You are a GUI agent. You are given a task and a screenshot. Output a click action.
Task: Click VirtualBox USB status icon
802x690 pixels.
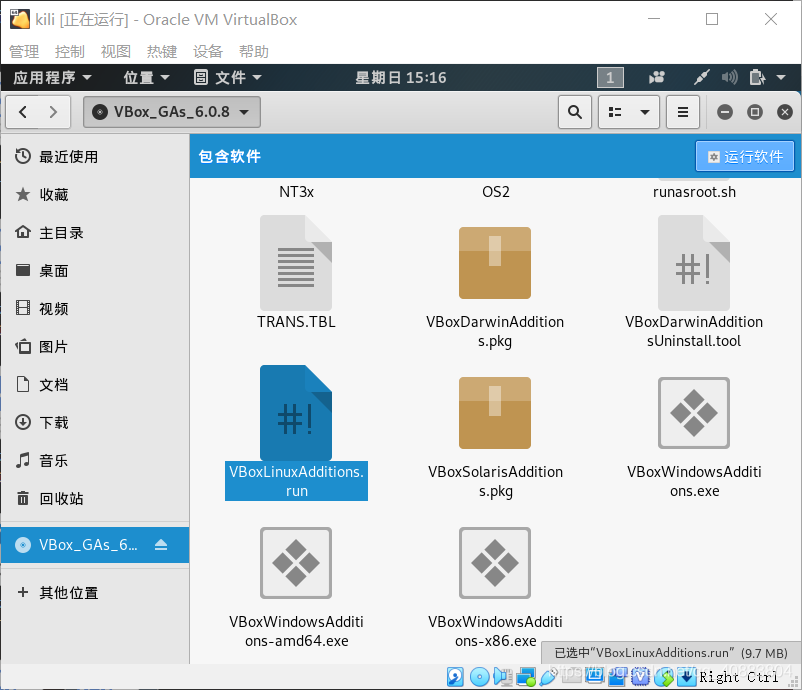[x=548, y=677]
